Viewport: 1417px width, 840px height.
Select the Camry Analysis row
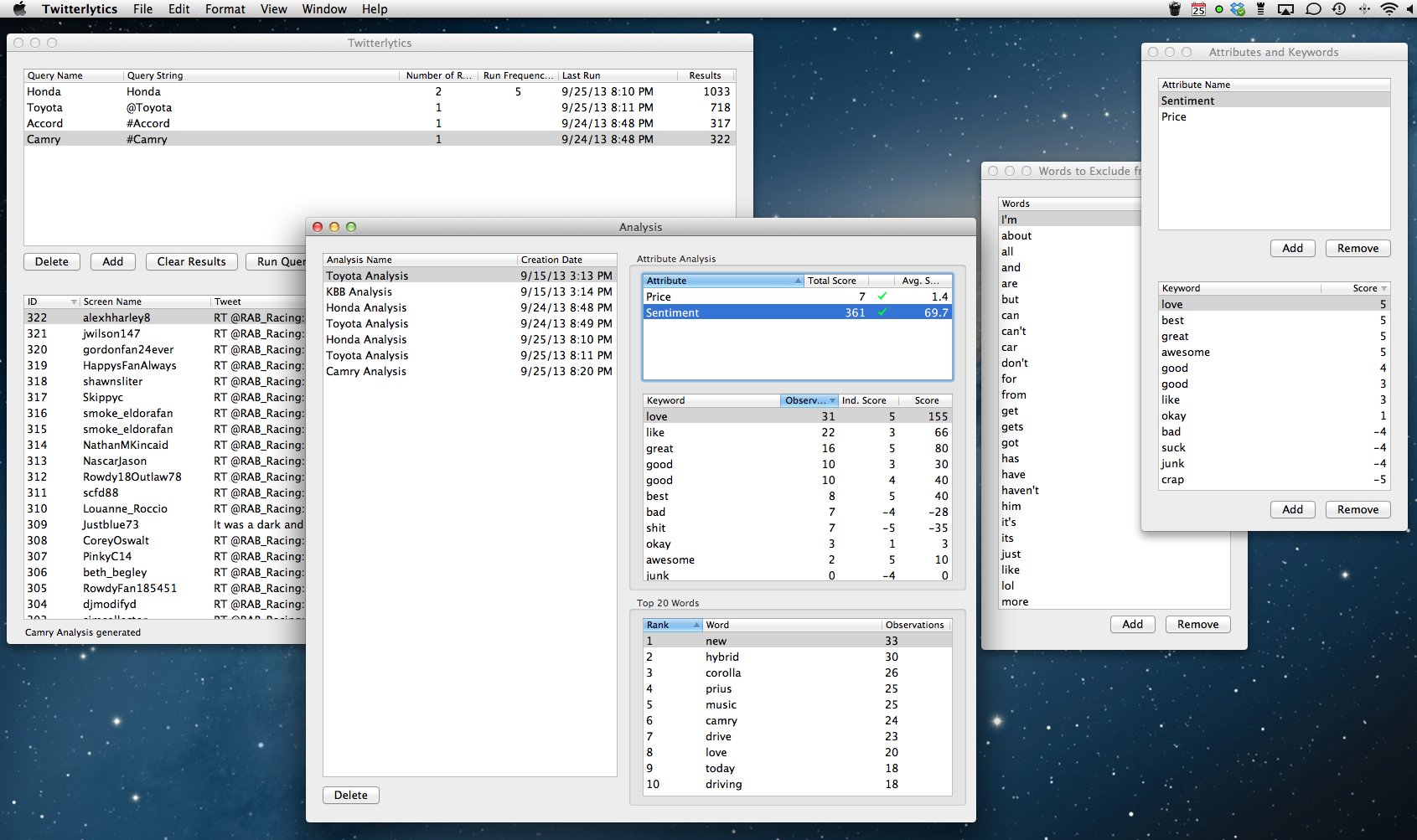point(469,371)
